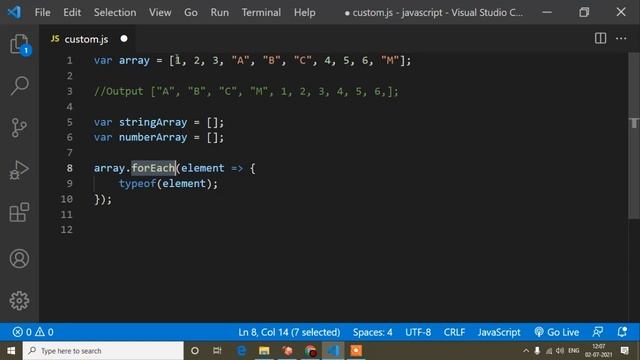Click the array variable name on line 1
Screen dimensions: 640x360
pyautogui.click(x=134, y=60)
